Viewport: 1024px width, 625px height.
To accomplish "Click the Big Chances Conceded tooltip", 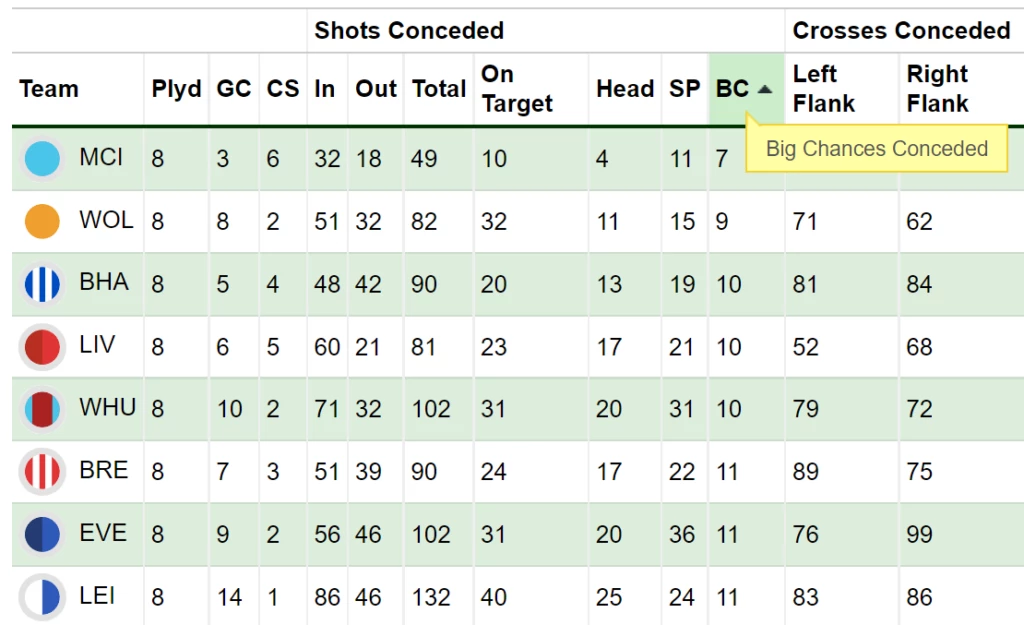I will pos(876,148).
